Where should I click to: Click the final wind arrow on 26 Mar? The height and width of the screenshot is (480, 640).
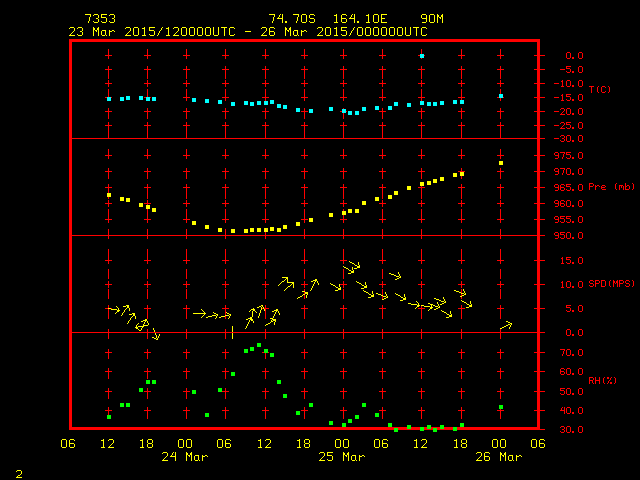tap(505, 326)
